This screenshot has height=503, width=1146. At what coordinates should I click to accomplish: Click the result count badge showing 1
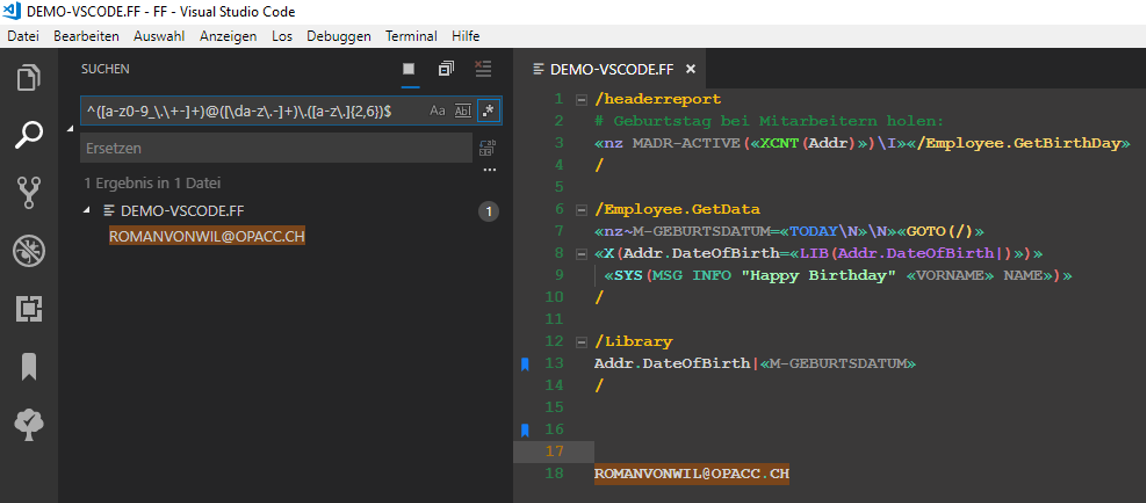click(488, 212)
